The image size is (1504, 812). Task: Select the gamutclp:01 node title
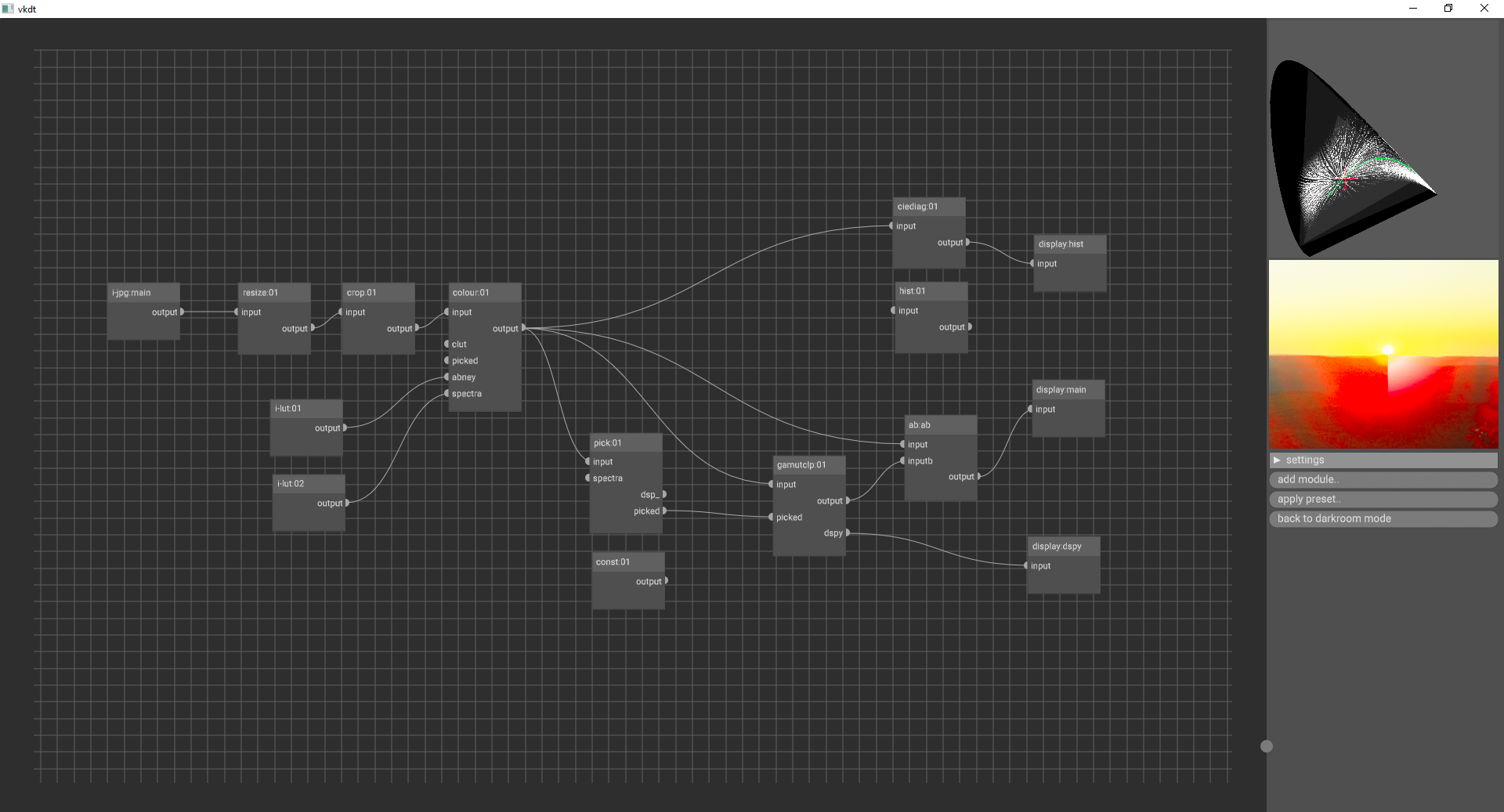[809, 465]
